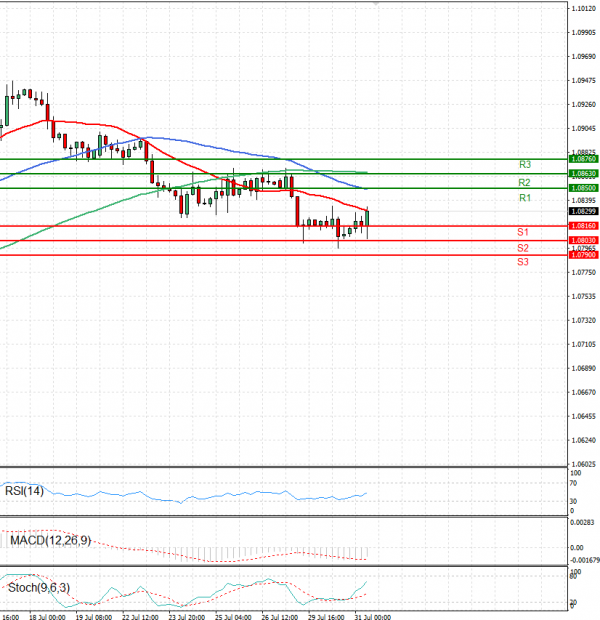Image resolution: width=600 pixels, height=620 pixels.
Task: Select the 1.08160 support price tag
Action: click(x=583, y=226)
